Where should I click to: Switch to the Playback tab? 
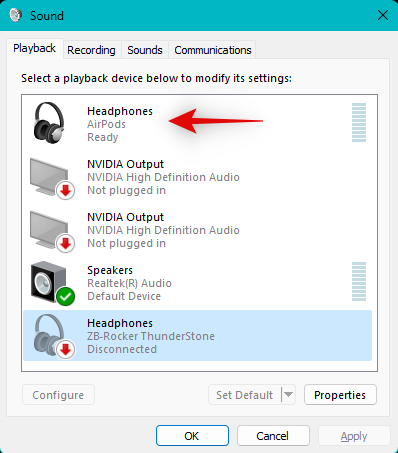click(34, 49)
